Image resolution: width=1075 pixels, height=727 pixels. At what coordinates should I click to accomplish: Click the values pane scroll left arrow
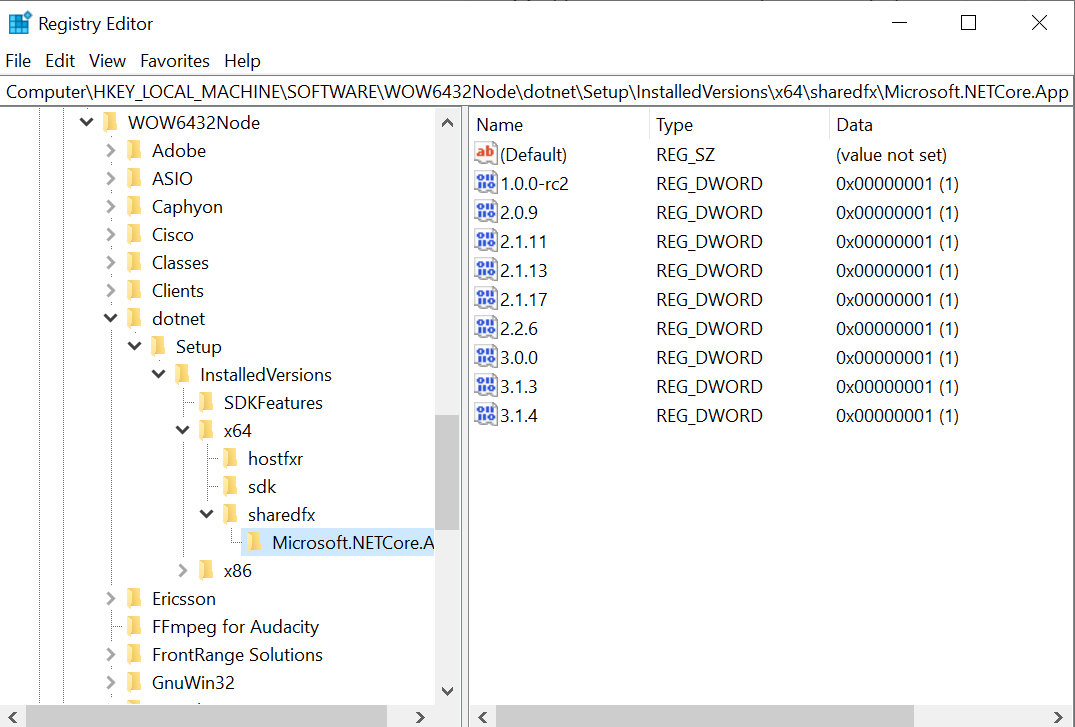(483, 717)
